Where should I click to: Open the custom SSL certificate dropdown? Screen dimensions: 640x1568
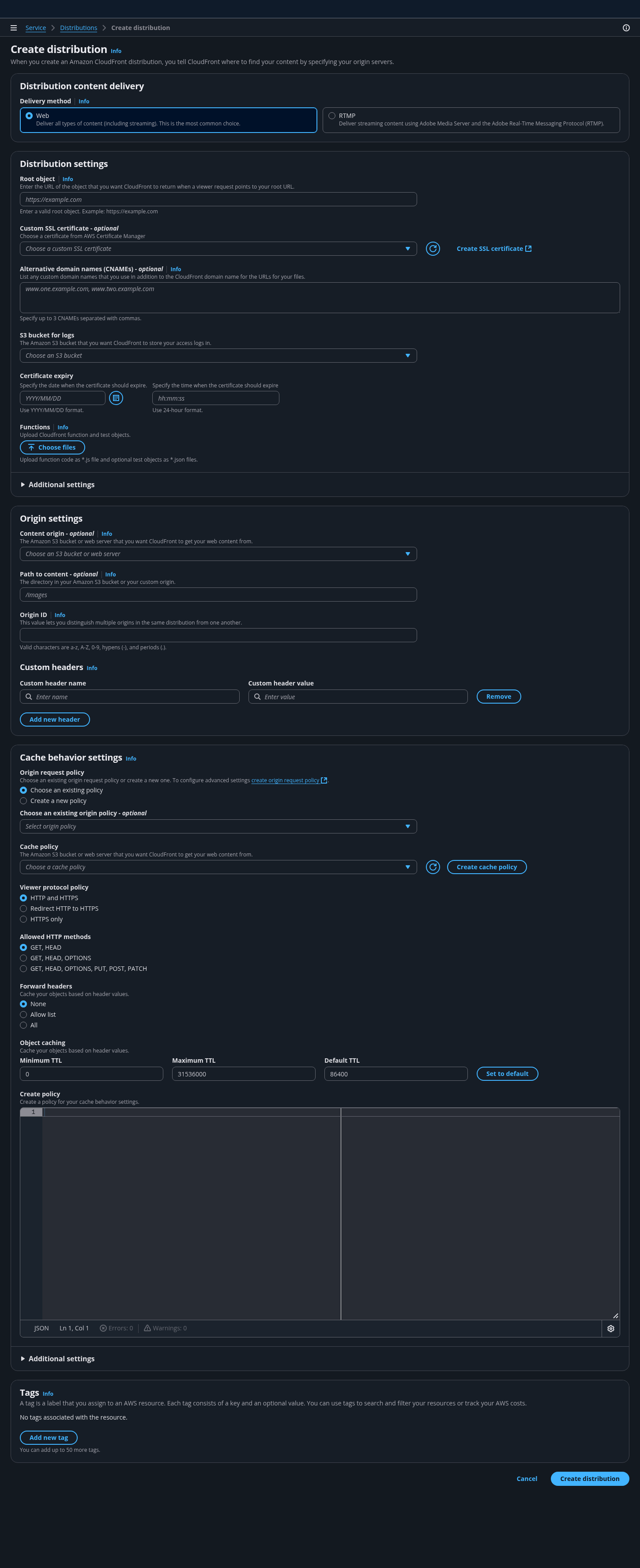pyautogui.click(x=218, y=248)
